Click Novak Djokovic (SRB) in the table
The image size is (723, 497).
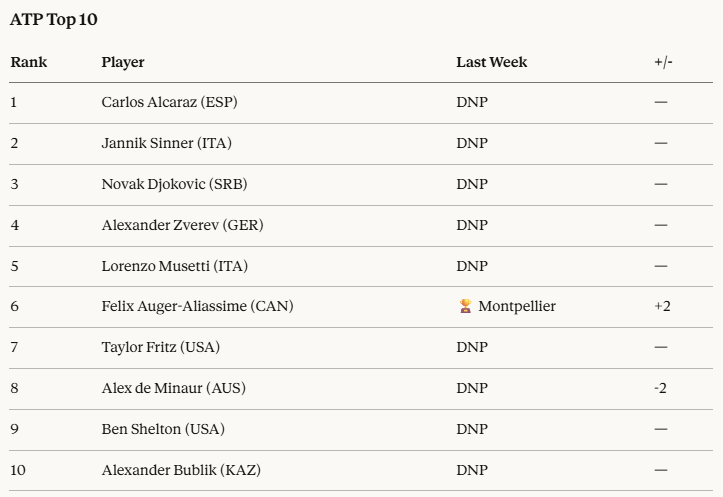point(174,184)
